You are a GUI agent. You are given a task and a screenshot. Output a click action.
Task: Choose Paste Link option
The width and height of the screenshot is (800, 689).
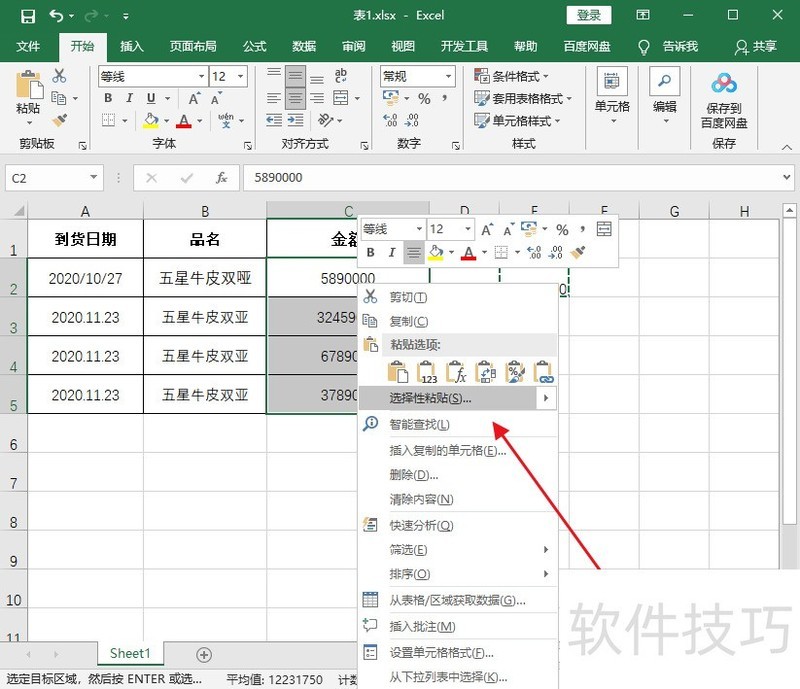544,372
